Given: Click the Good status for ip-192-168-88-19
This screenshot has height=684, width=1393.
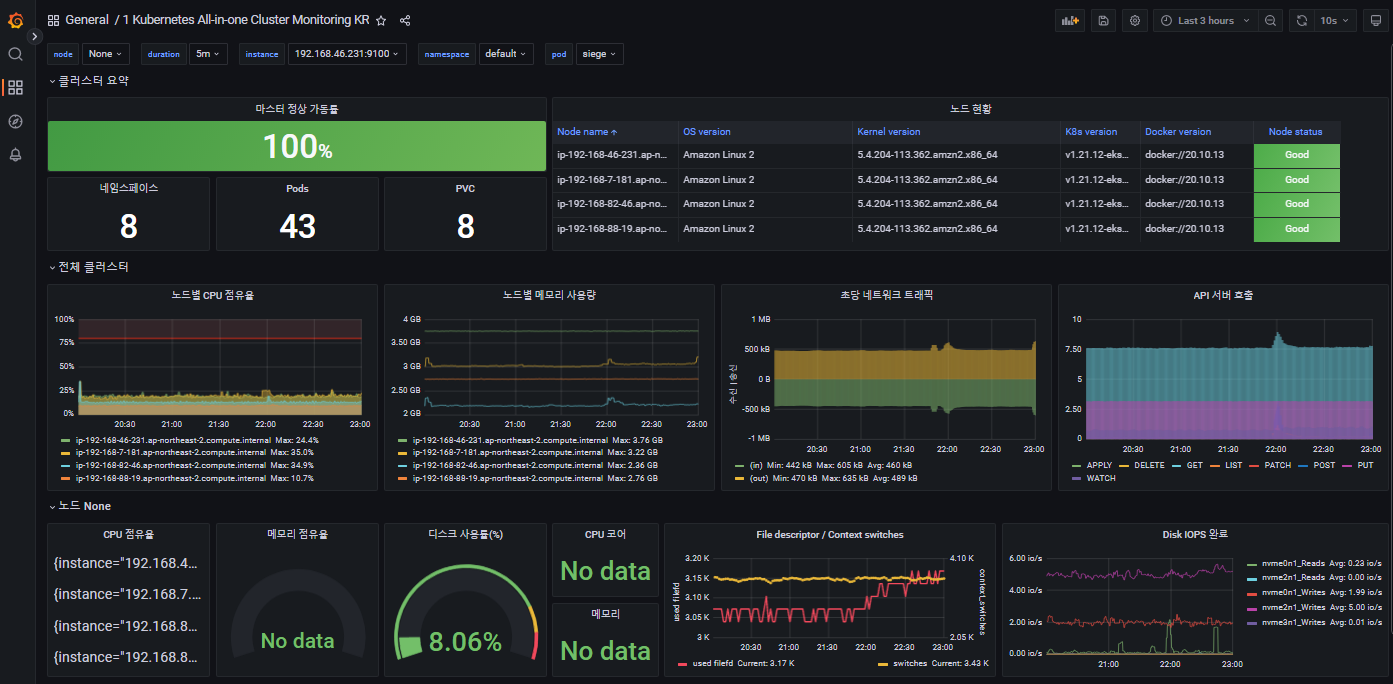Looking at the screenshot, I should (x=1296, y=229).
